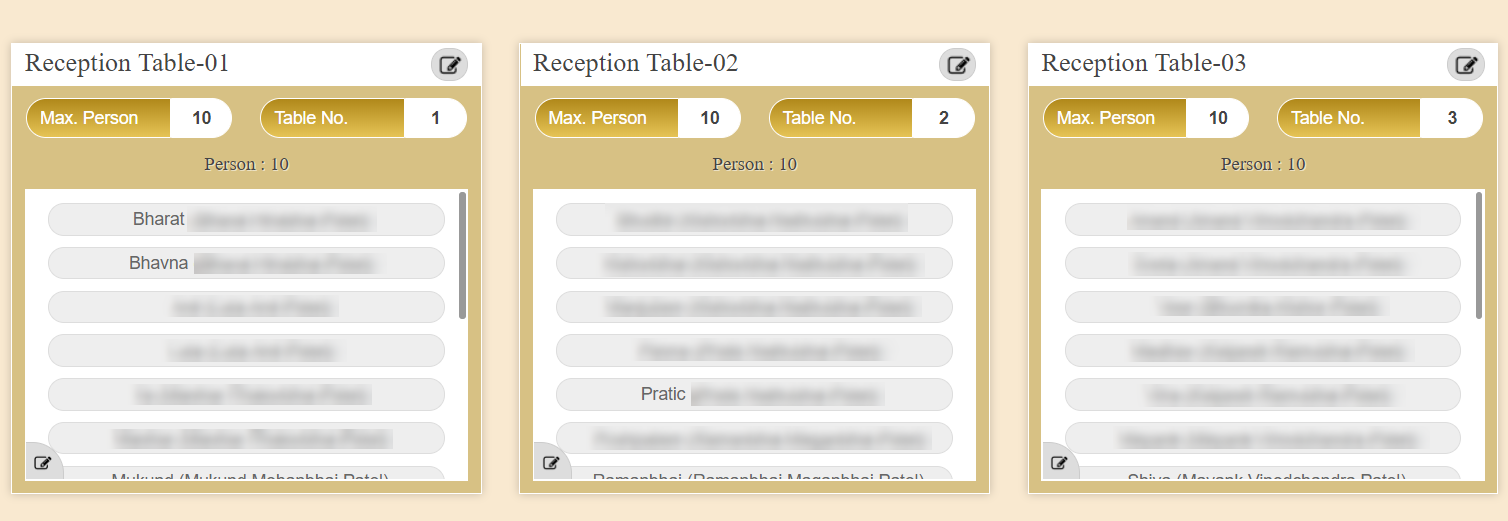Click bottom-left edit icon in Table-02 guest list

coord(551,463)
